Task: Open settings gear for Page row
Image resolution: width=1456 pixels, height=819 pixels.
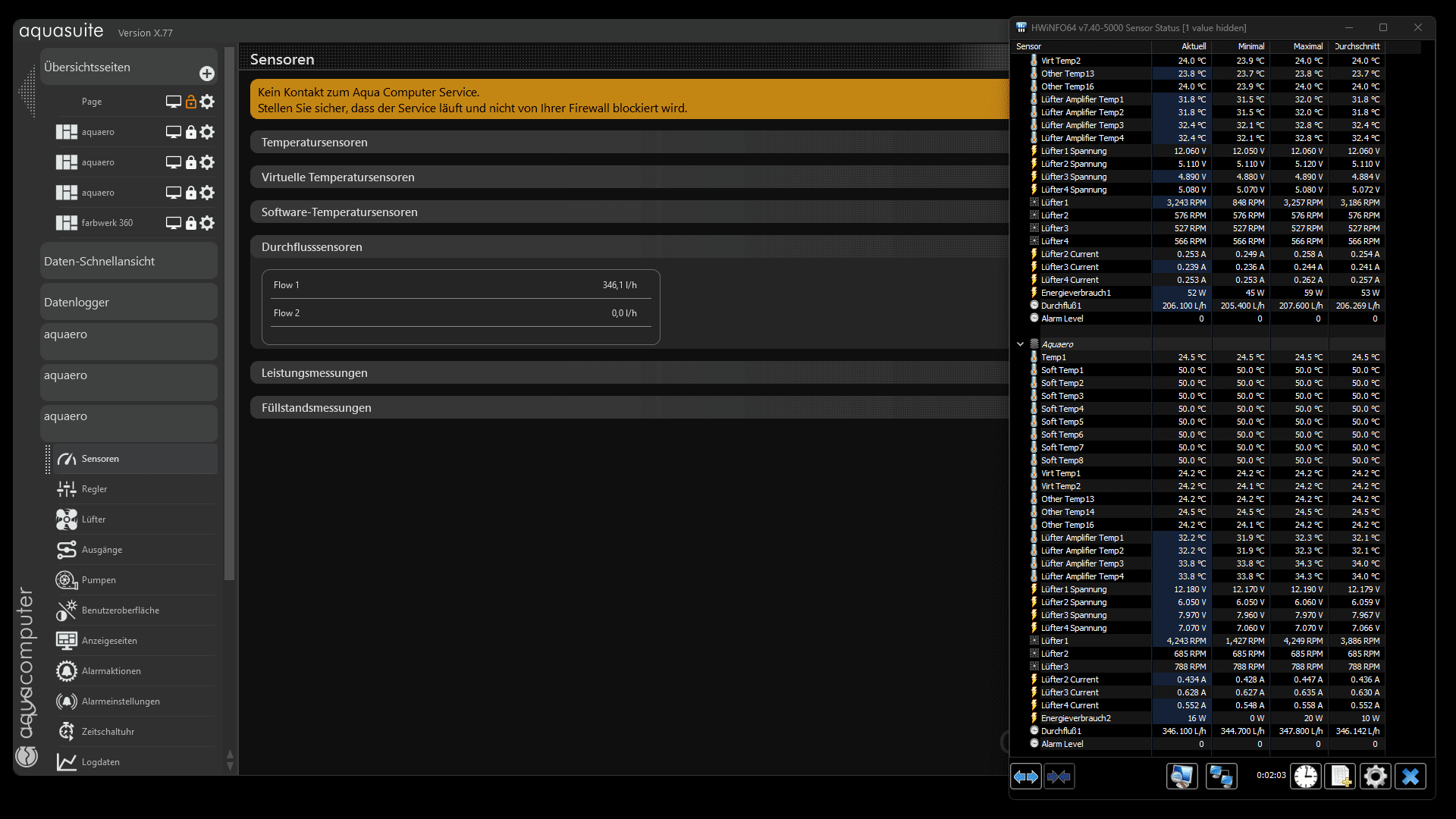Action: coord(207,102)
